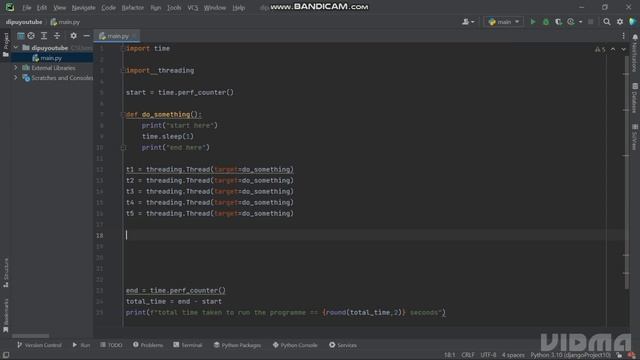Screen dimensions: 640x360
Task: Open the Refactor menu
Action: pos(133,8)
